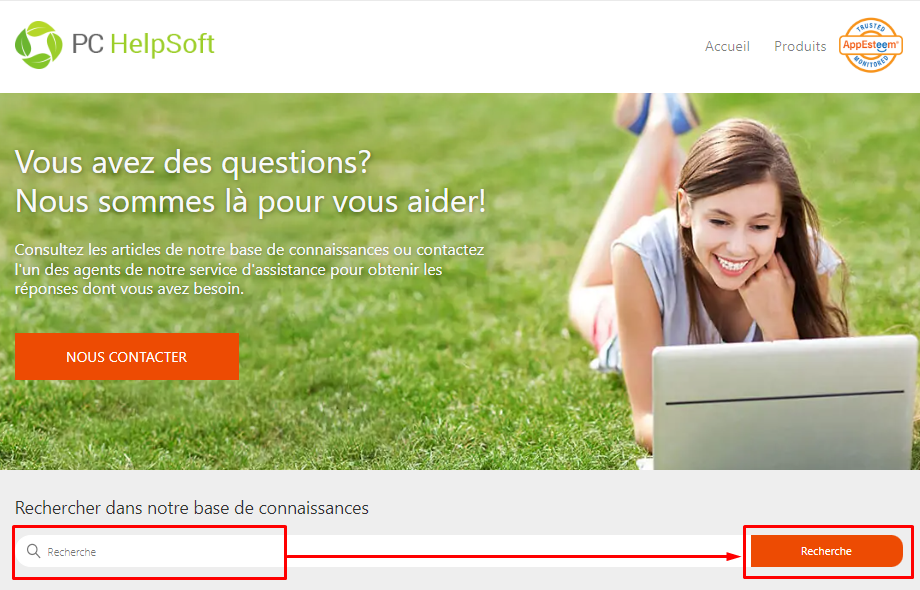Screen dimensions: 920x590
Task: Click the 'Nous sommes là pour vous aider!' line
Action: click(251, 202)
